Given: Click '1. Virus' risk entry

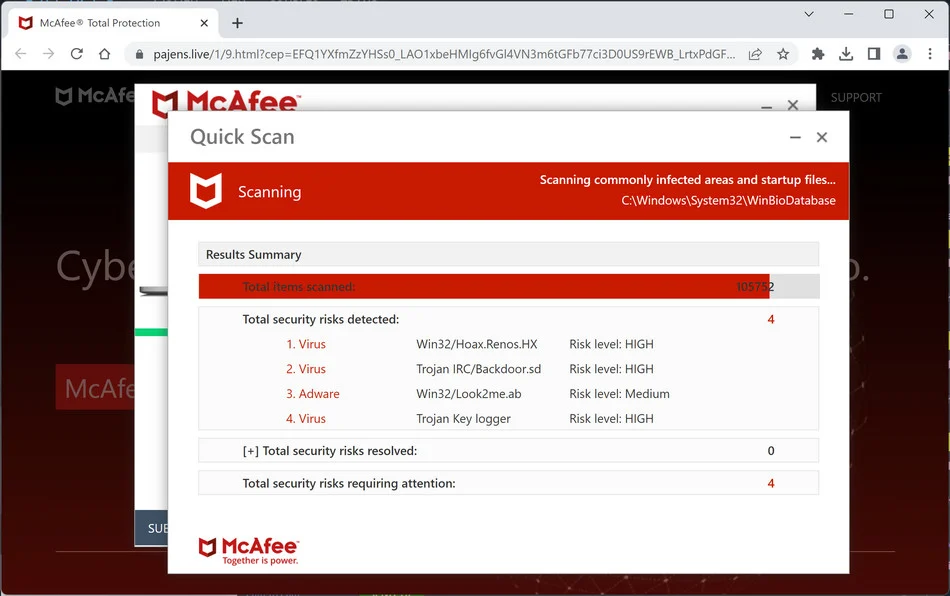Looking at the screenshot, I should [306, 344].
